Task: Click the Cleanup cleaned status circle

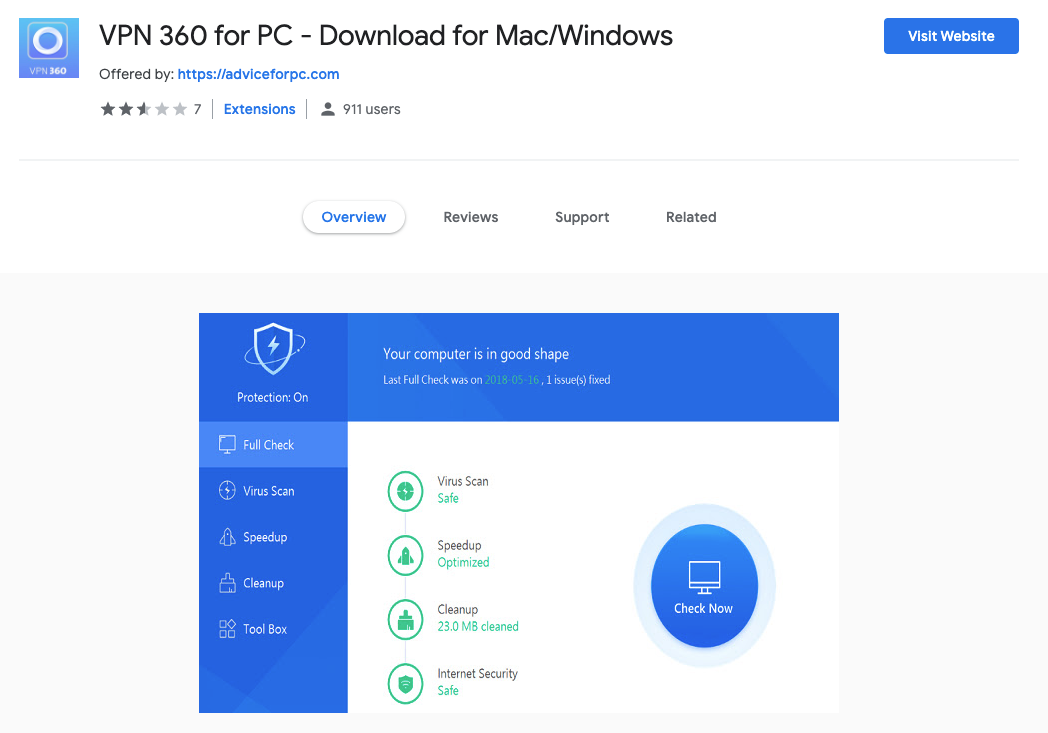Action: pos(405,619)
